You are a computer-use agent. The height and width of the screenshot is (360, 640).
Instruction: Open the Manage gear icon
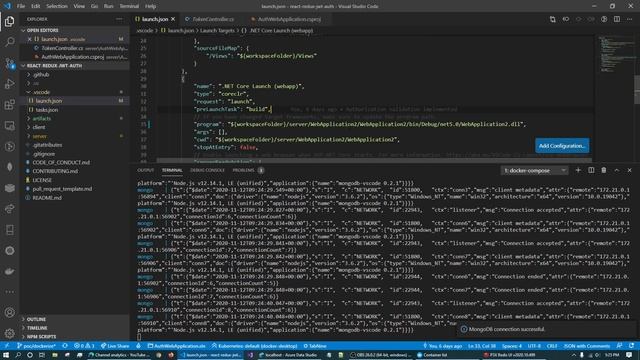(9, 333)
